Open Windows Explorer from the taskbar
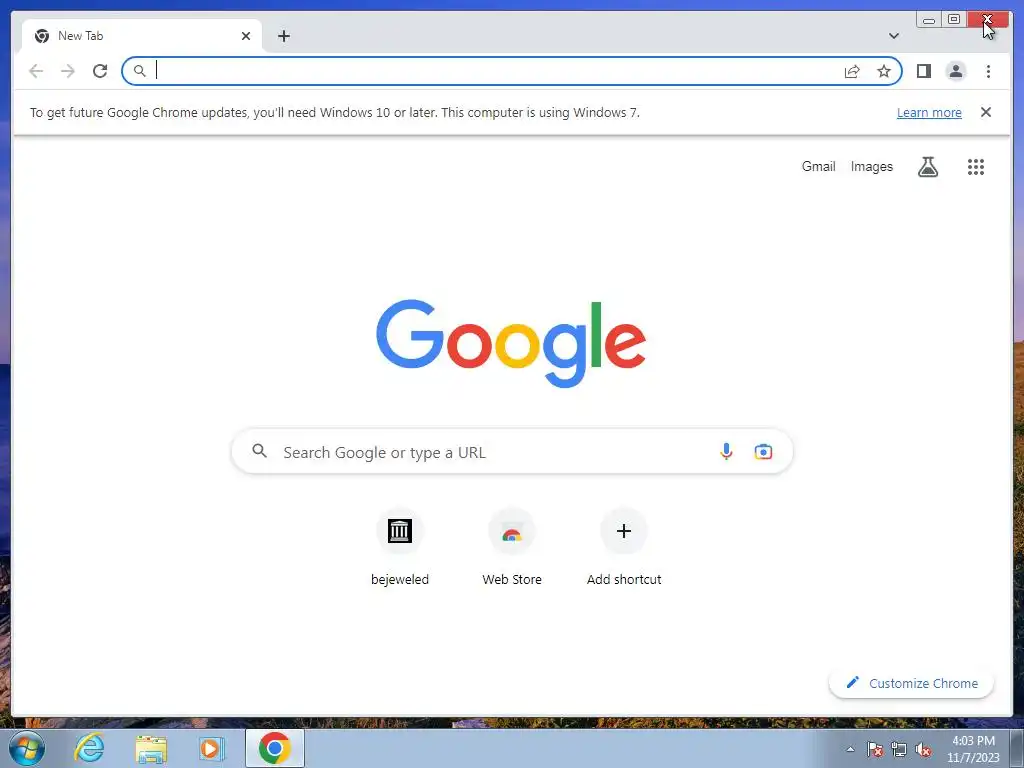This screenshot has height=768, width=1024. 151,748
